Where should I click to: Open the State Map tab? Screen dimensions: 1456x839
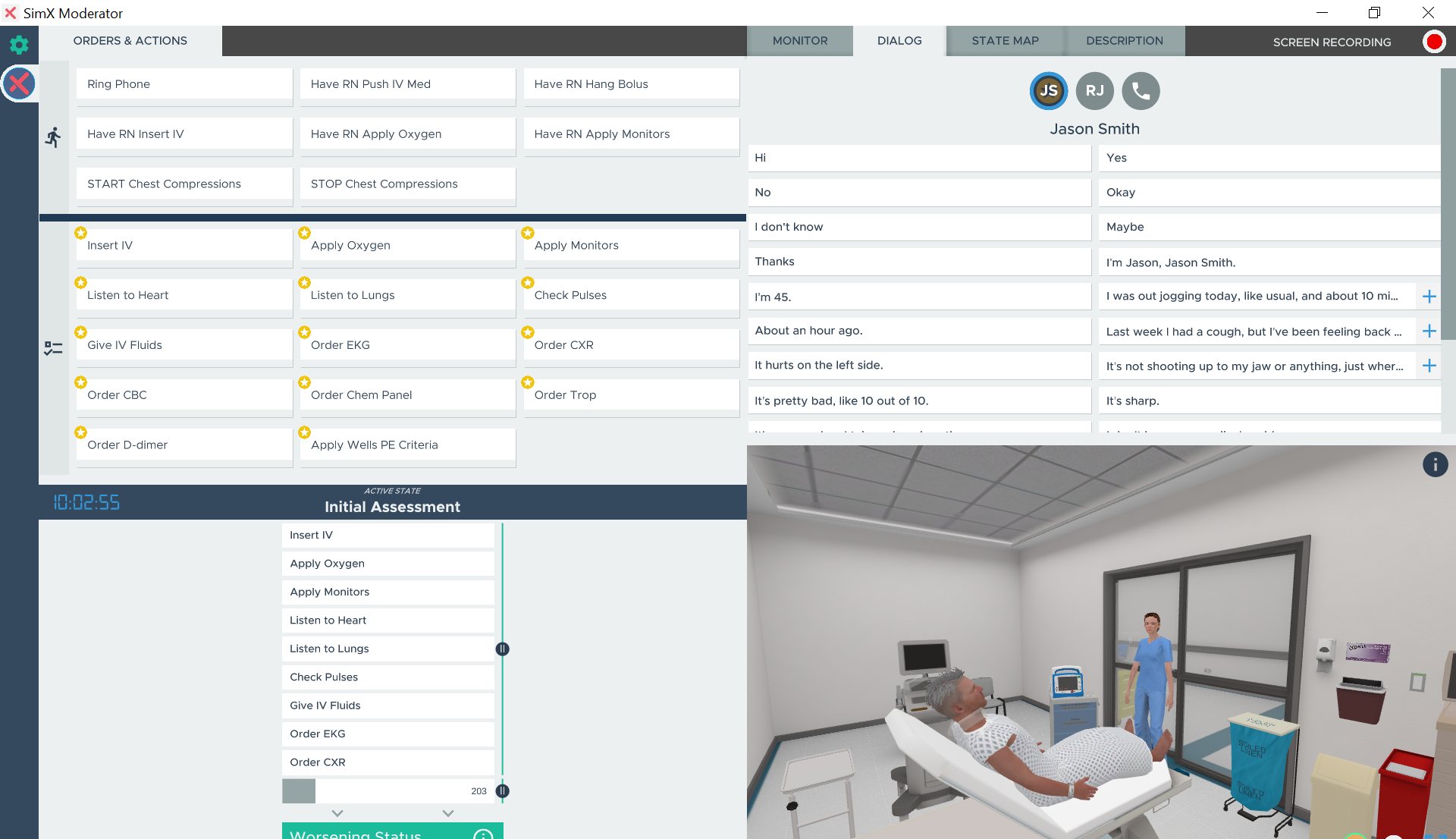pyautogui.click(x=1005, y=41)
